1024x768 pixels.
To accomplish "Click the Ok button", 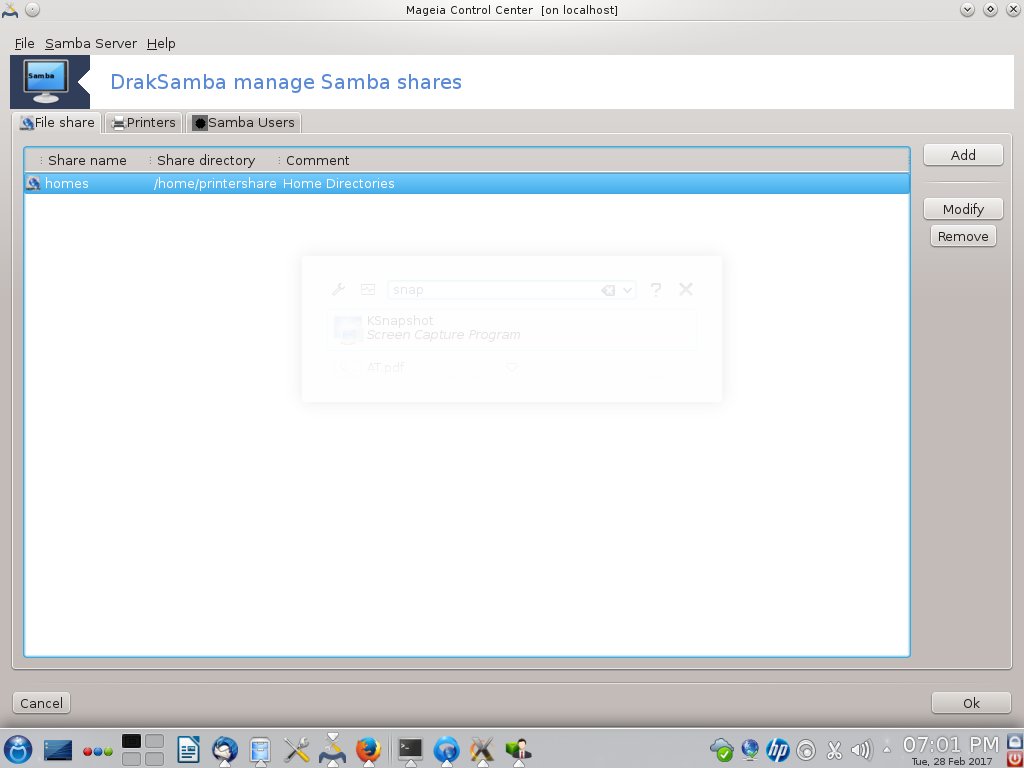I will click(x=971, y=703).
